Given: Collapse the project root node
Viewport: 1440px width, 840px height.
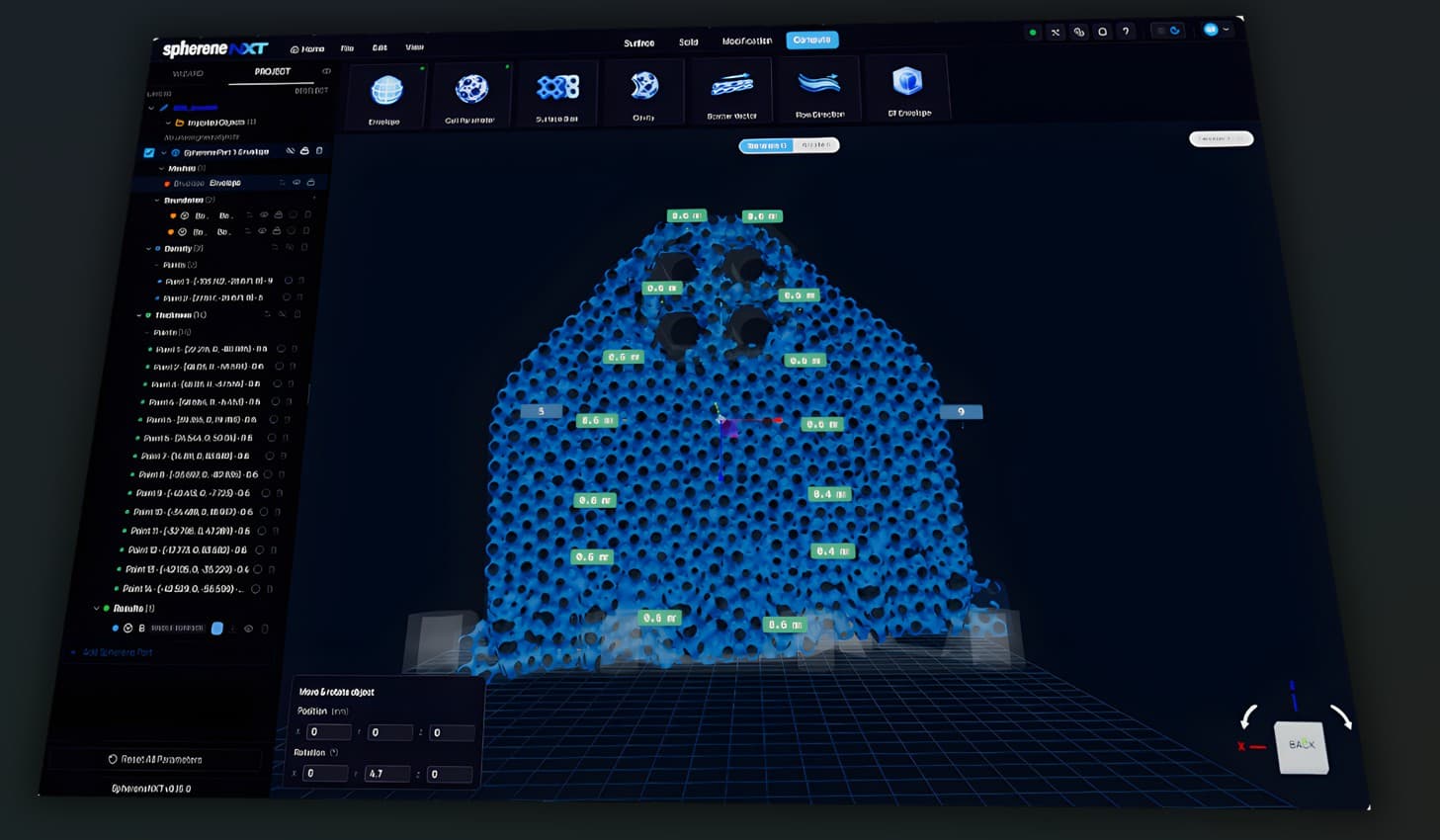Looking at the screenshot, I should [x=151, y=108].
